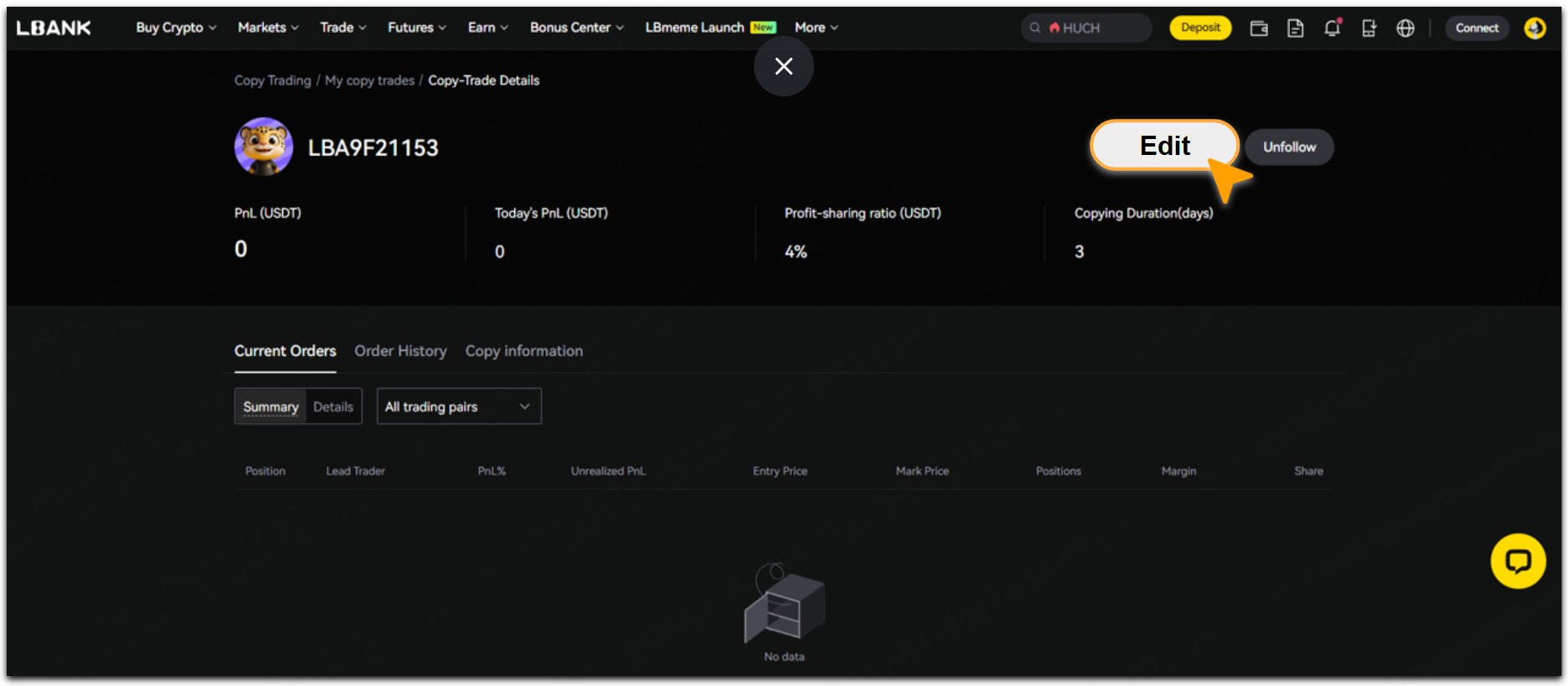
Task: Open the Copy information tab
Action: (x=524, y=351)
